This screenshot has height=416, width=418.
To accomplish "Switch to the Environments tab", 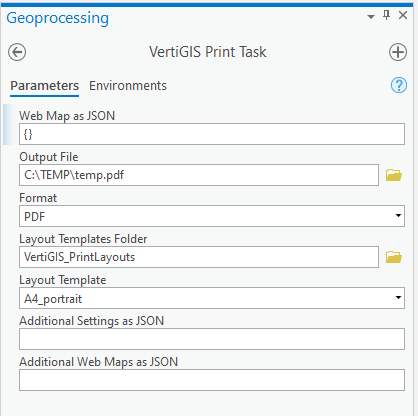I will pyautogui.click(x=128, y=86).
